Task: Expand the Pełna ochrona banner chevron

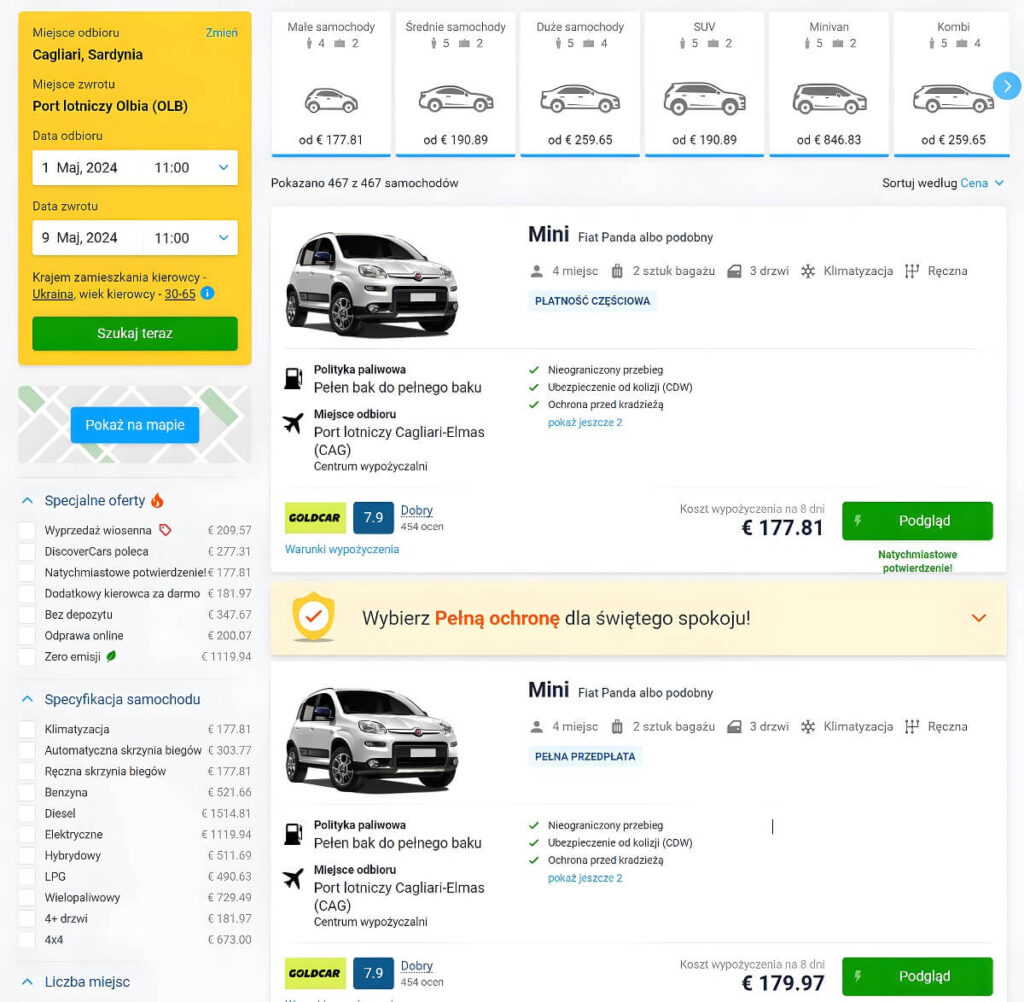Action: [x=978, y=618]
